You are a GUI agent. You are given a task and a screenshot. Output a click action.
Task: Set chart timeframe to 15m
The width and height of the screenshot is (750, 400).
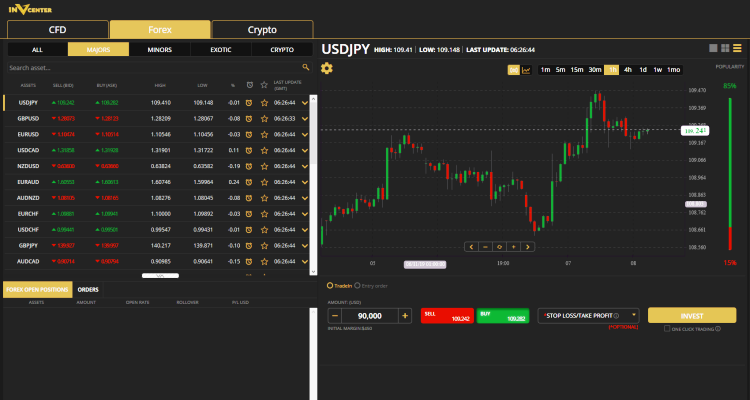pyautogui.click(x=577, y=70)
